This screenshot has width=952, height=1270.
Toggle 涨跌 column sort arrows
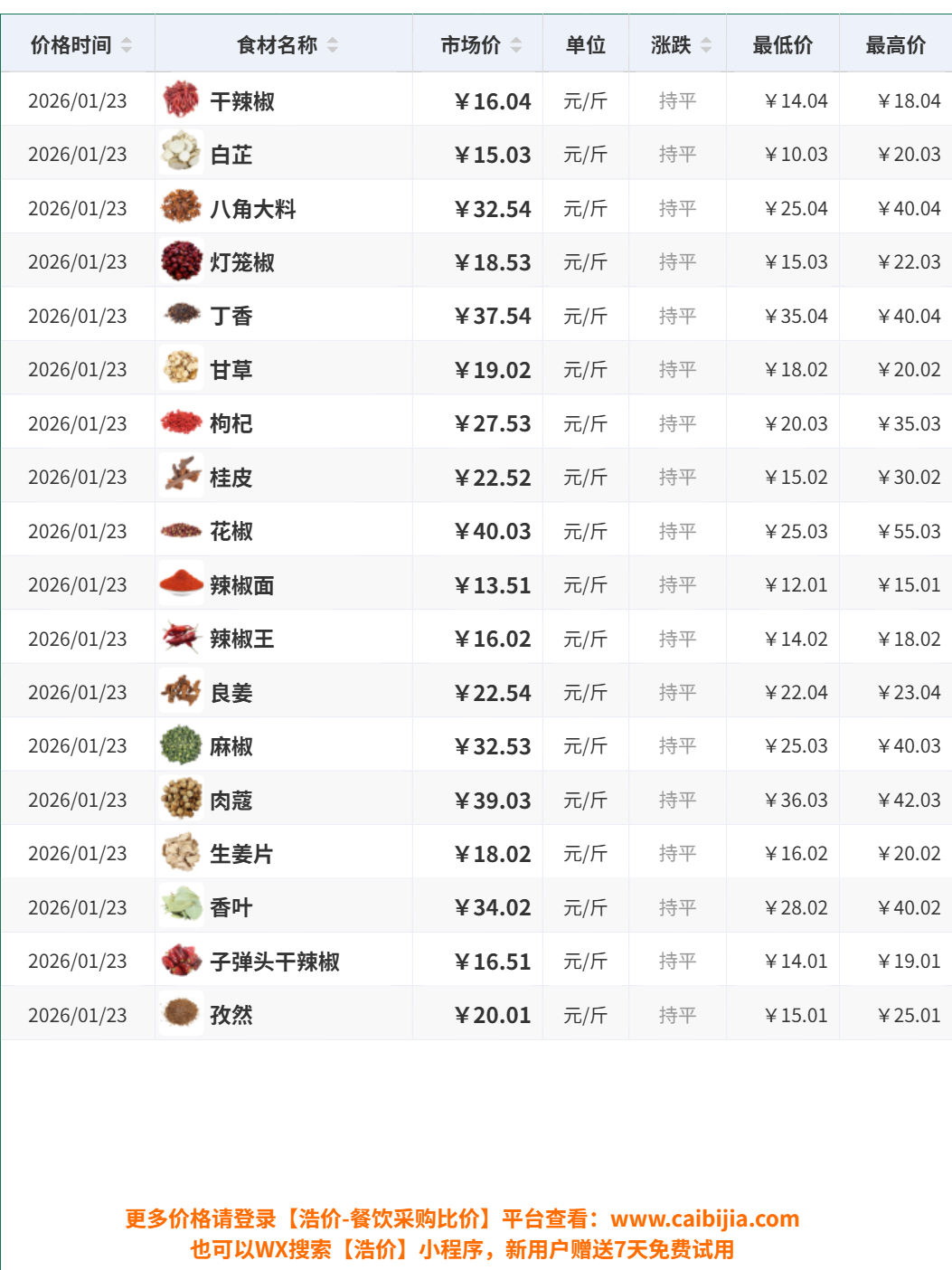tap(706, 45)
